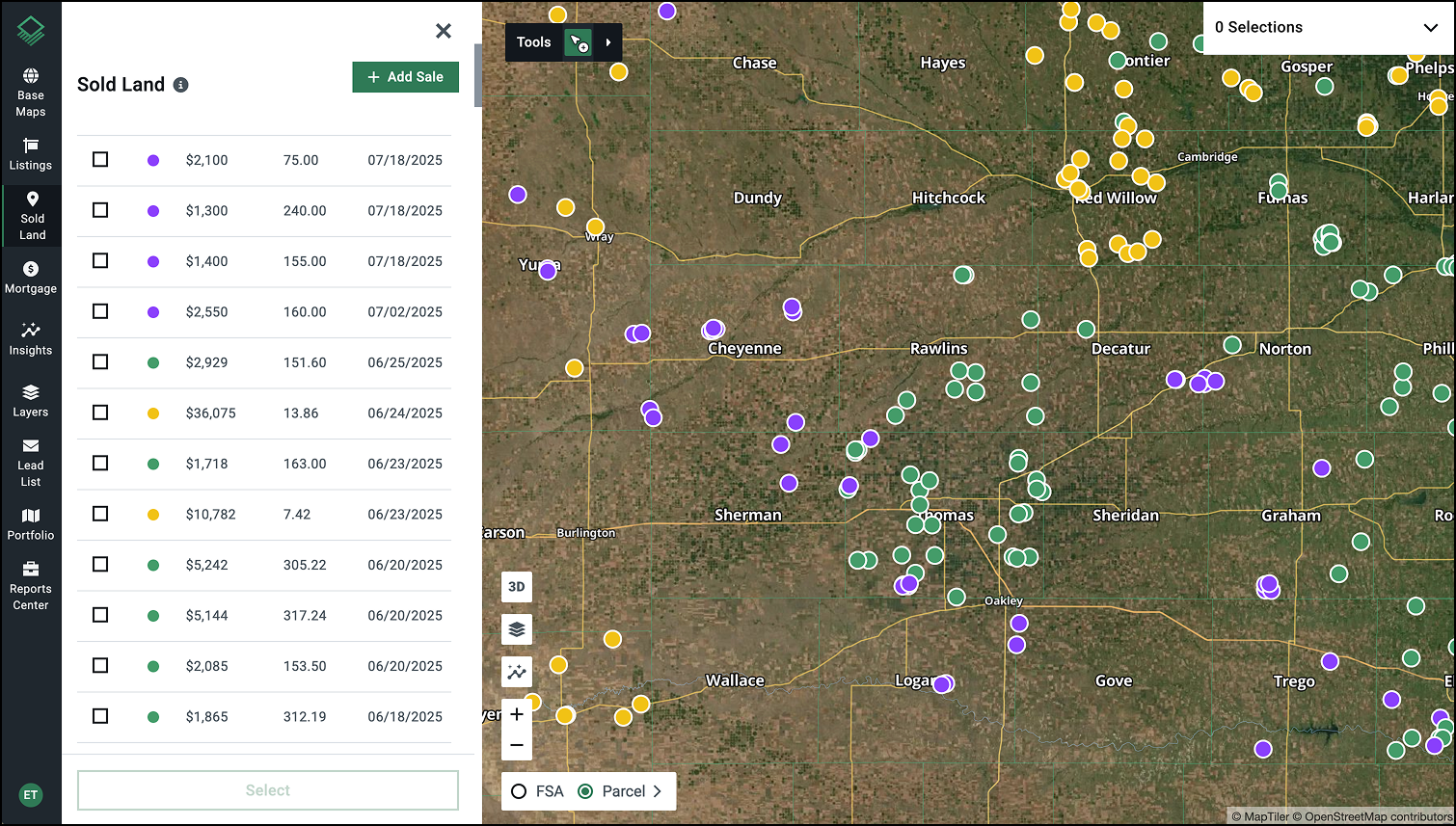Select the map selection cursor tool
This screenshot has height=826, width=1456.
click(x=579, y=42)
